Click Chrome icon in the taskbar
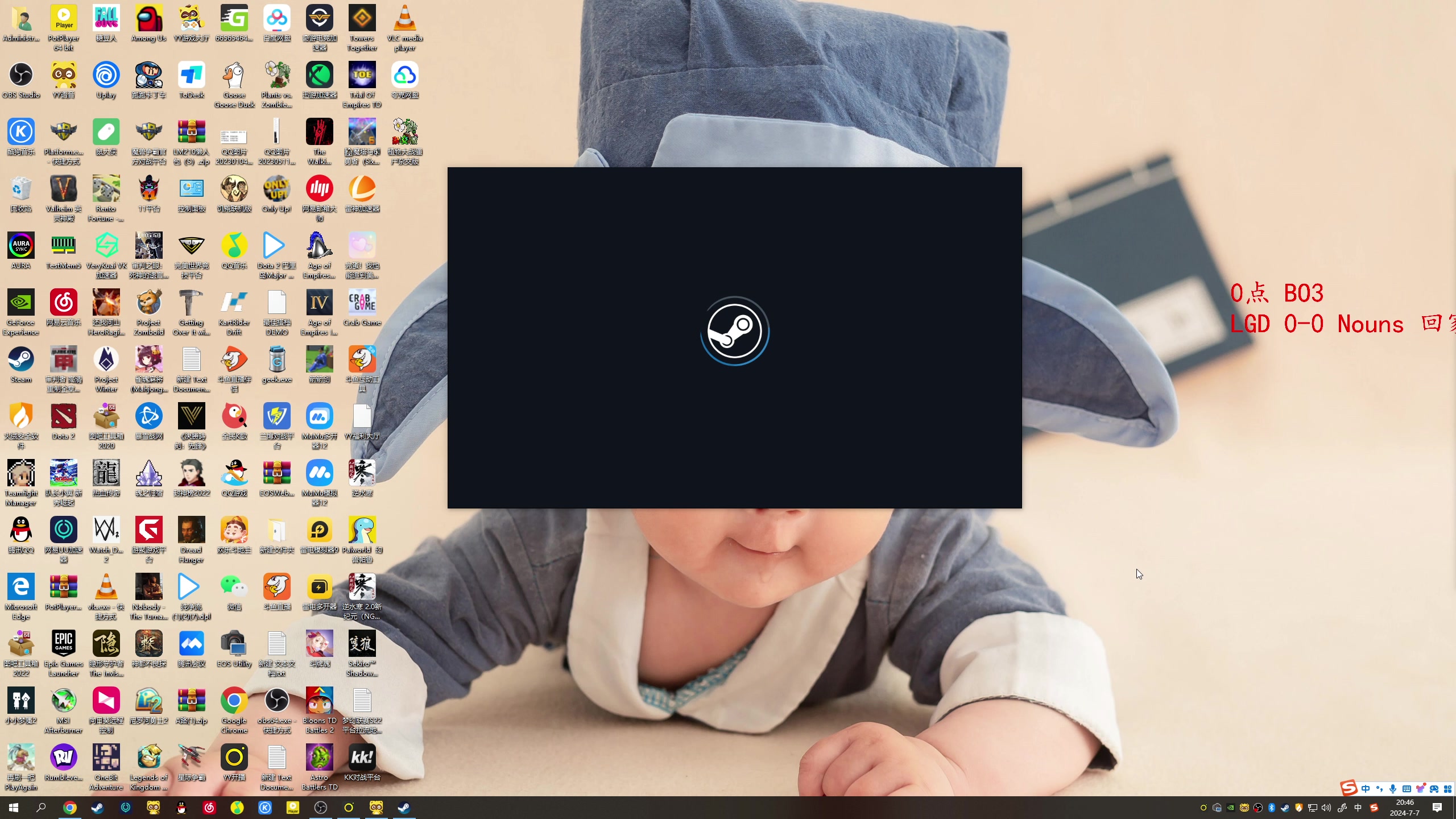The width and height of the screenshot is (1456, 819). pyautogui.click(x=69, y=808)
